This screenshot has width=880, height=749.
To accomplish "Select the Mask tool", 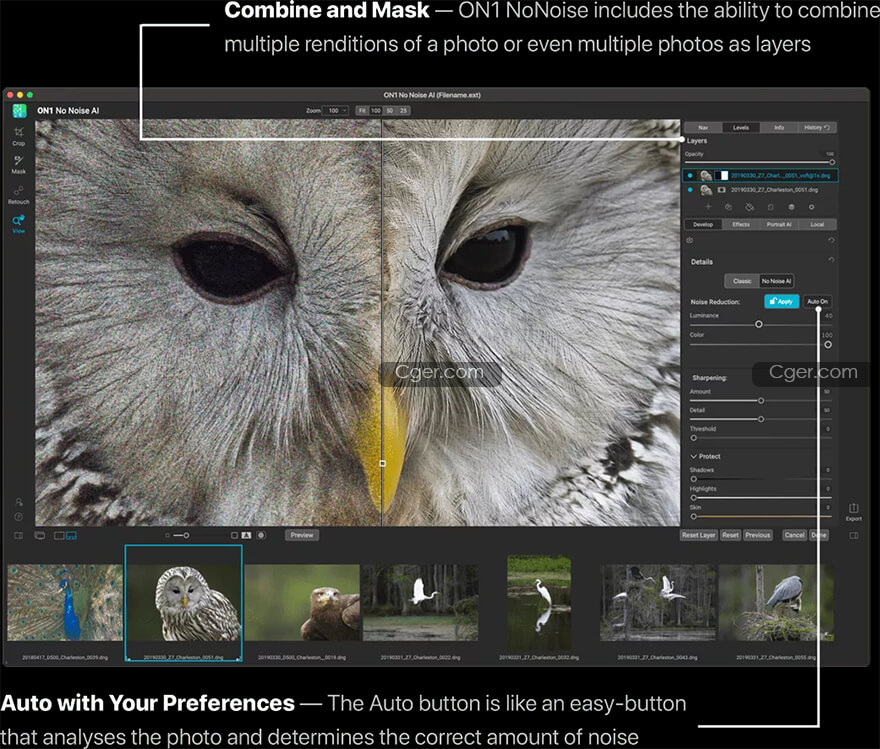I will tap(19, 164).
